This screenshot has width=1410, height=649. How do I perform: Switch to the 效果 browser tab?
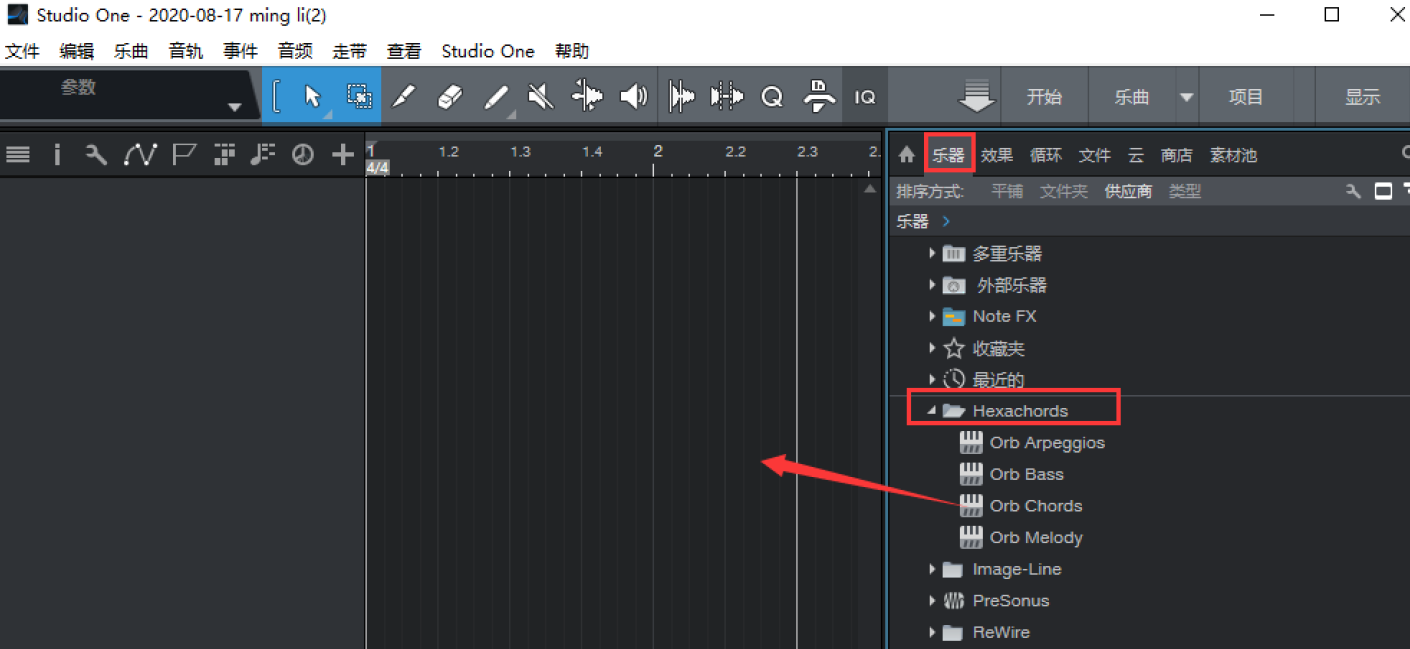click(996, 155)
